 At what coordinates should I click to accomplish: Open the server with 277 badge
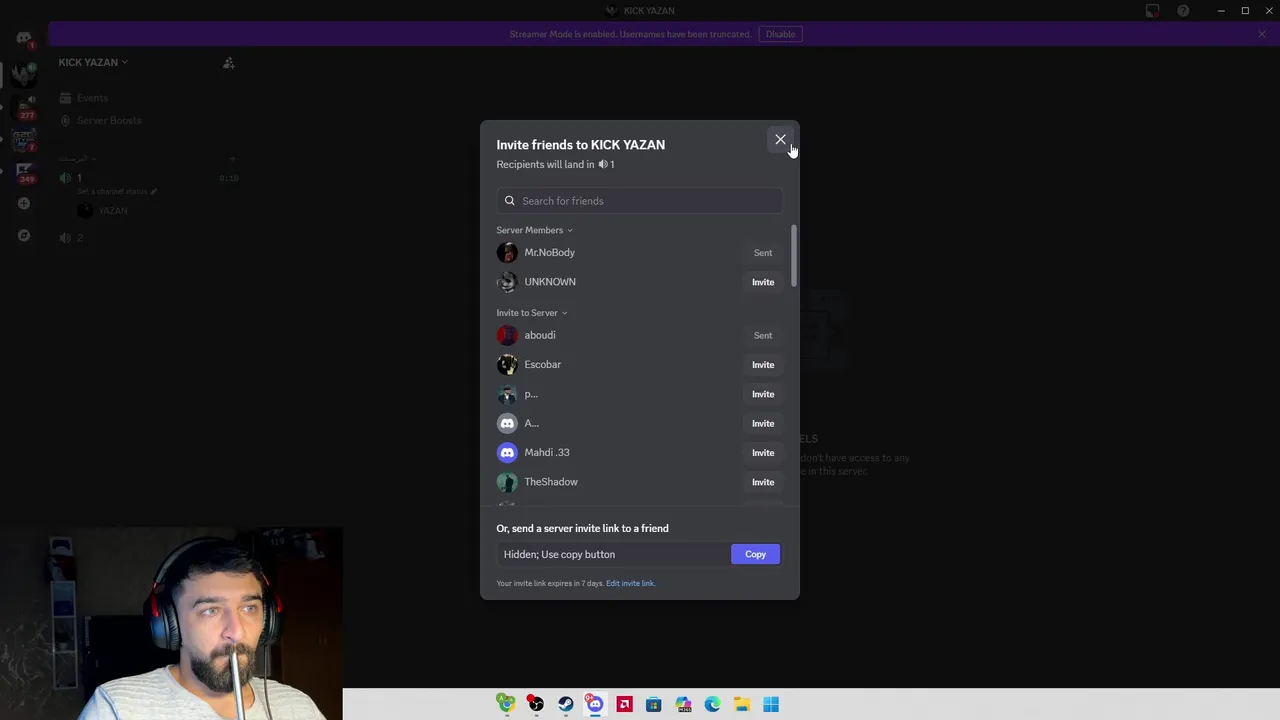point(24,108)
